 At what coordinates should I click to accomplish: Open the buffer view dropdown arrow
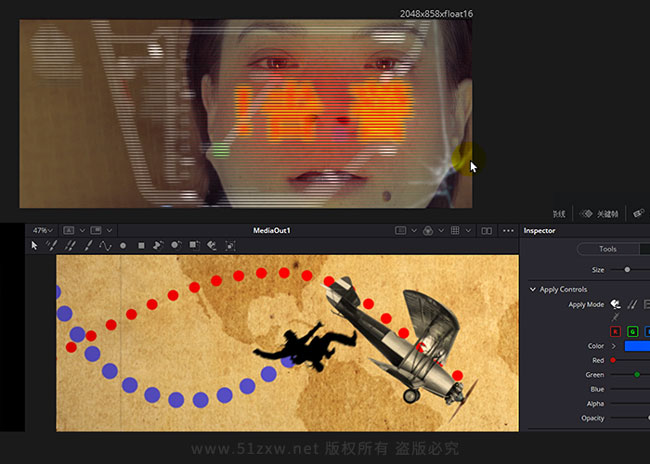pos(82,230)
